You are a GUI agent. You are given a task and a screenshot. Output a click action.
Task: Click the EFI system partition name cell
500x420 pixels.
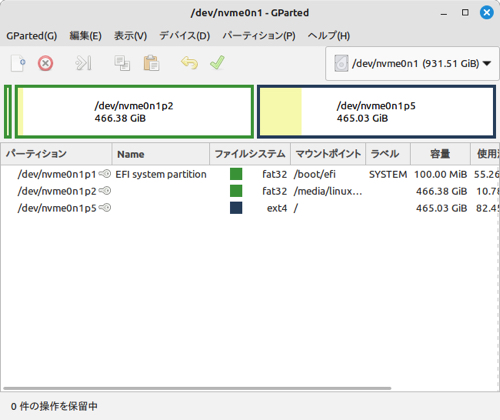click(161, 174)
